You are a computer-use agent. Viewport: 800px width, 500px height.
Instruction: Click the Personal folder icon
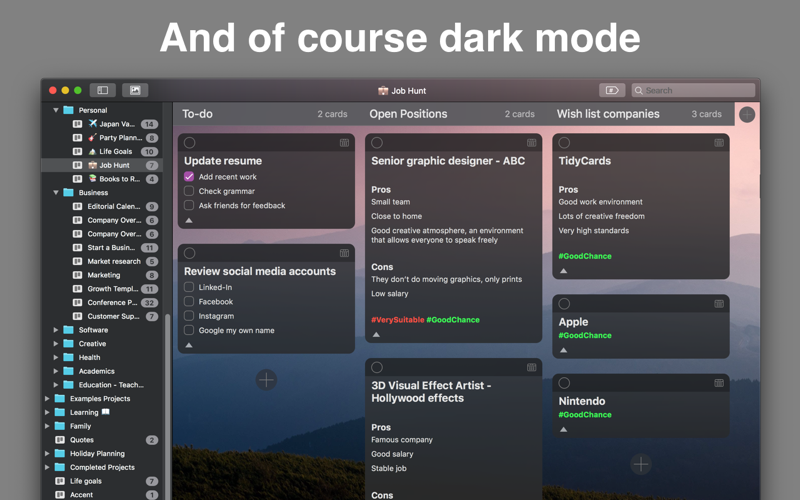[x=68, y=110]
